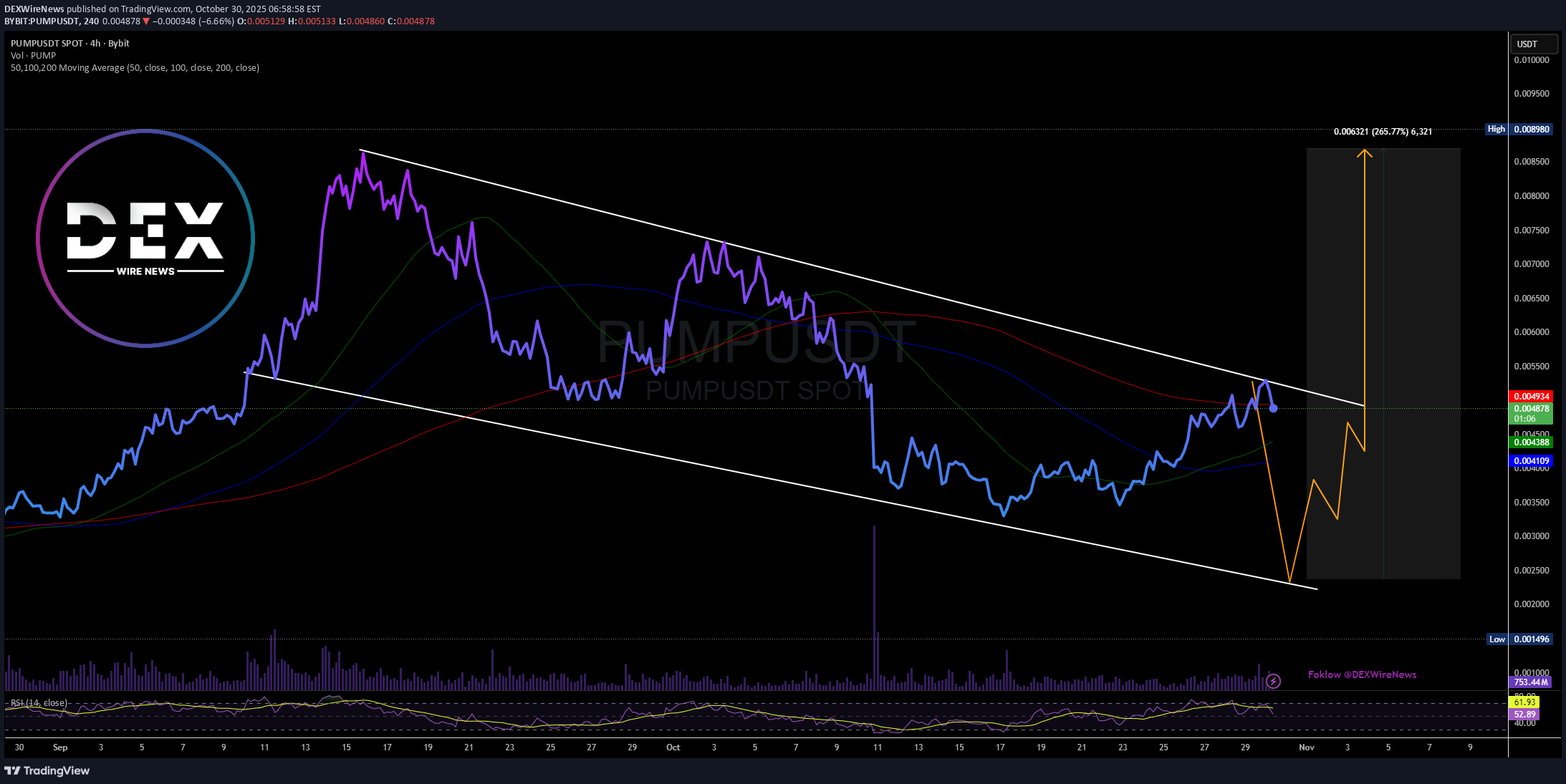Click the Follow @DEXWireNews text
Image resolution: width=1566 pixels, height=784 pixels.
point(1361,674)
